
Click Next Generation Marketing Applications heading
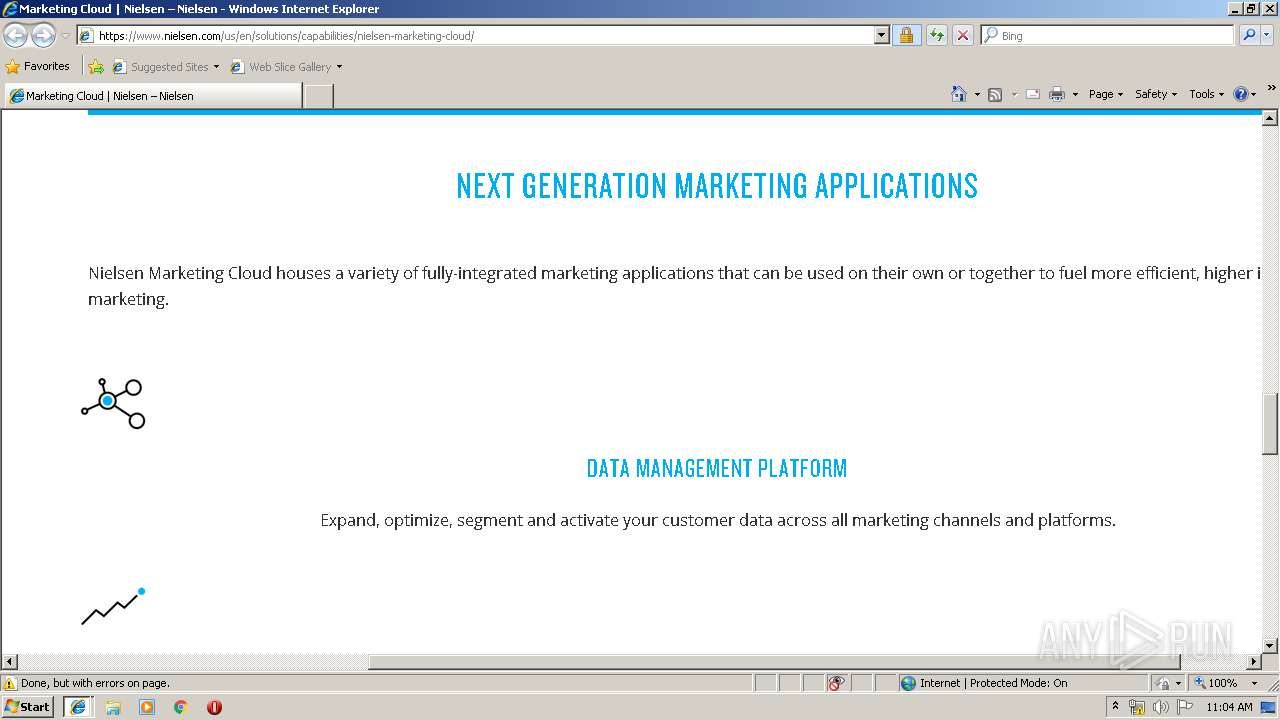[x=717, y=186]
